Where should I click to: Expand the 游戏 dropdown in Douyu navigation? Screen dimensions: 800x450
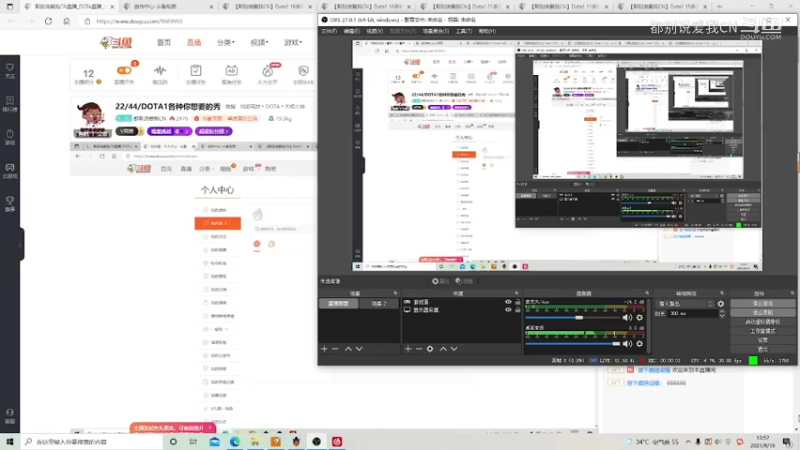[293, 43]
